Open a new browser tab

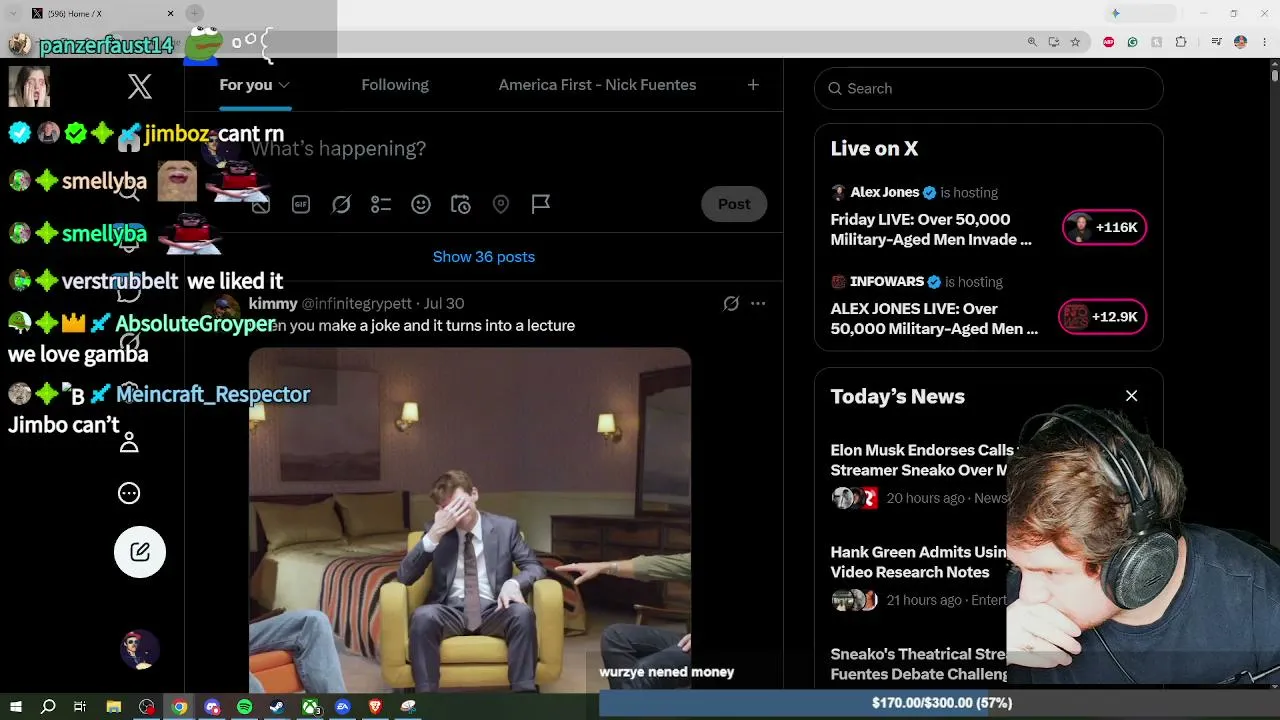(x=195, y=13)
